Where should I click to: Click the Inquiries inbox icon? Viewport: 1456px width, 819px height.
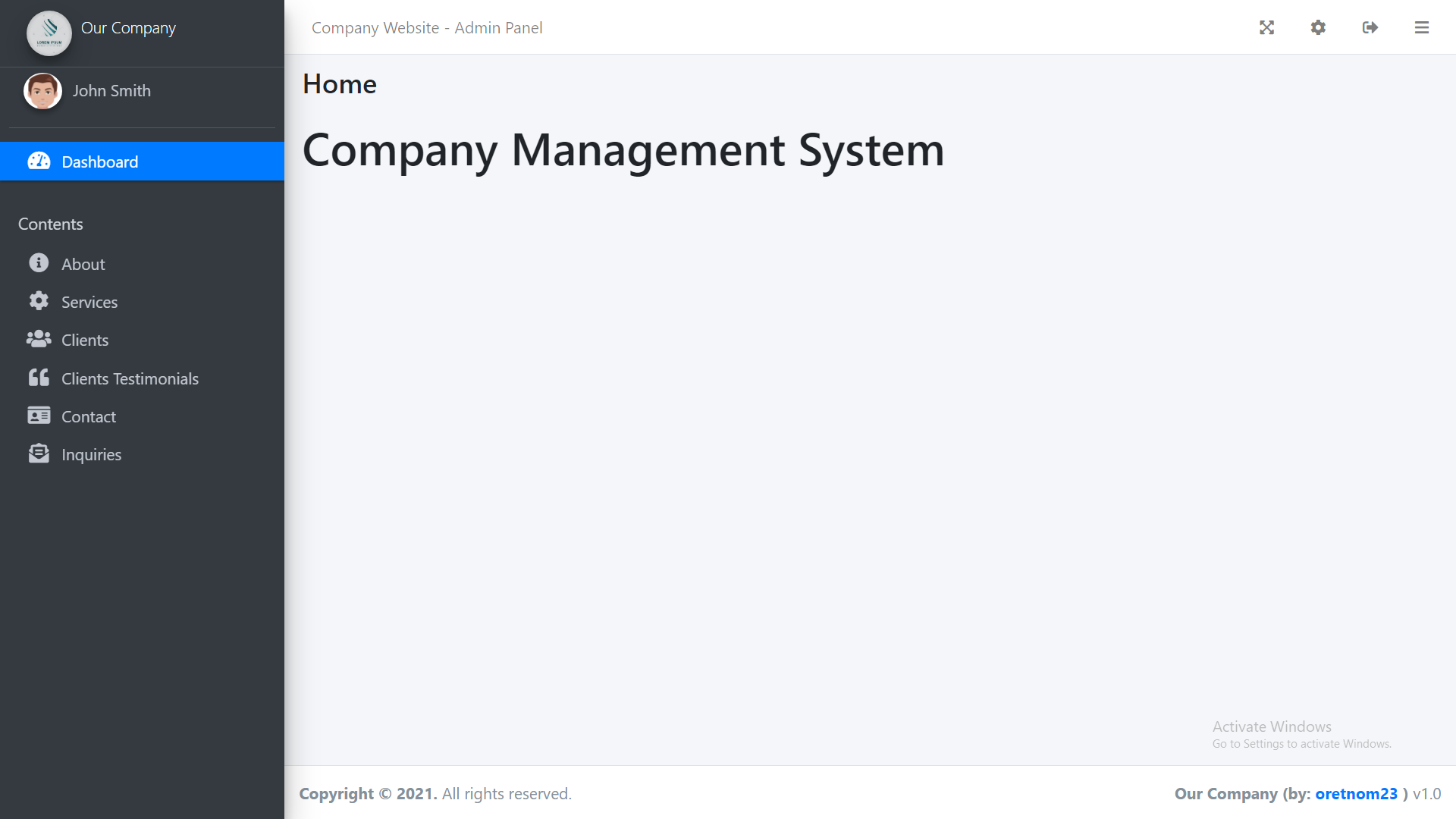point(39,453)
